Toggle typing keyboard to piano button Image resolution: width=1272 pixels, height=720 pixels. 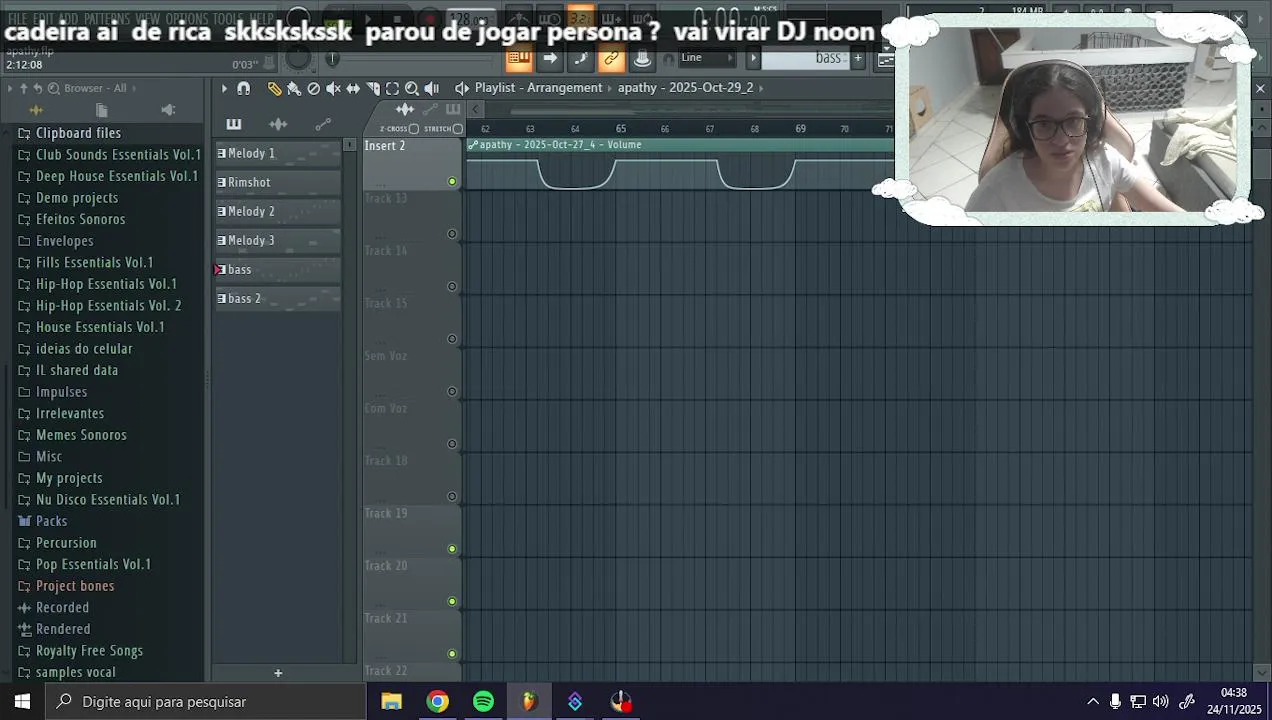click(518, 58)
